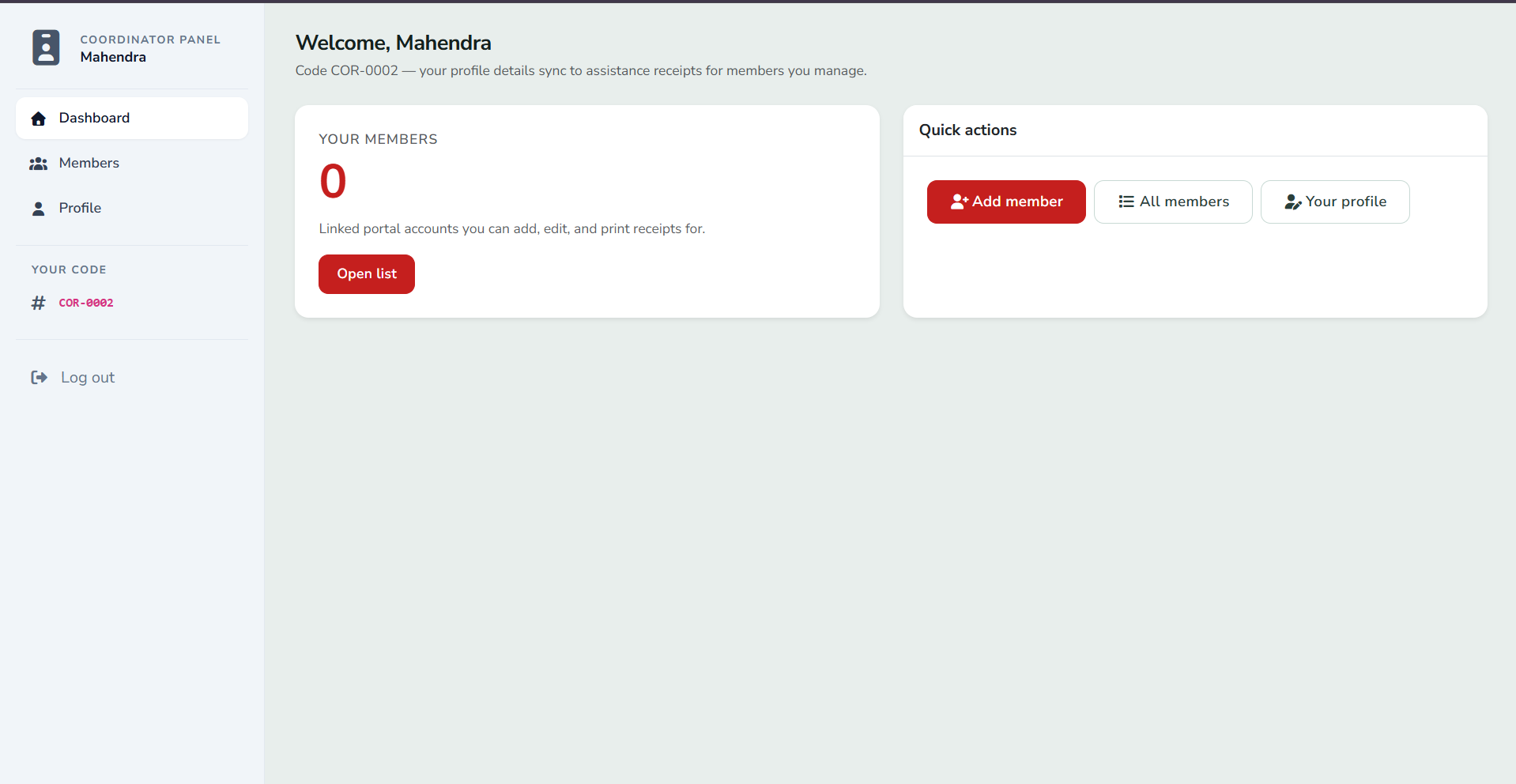This screenshot has width=1516, height=784.
Task: Open the Members section from the sidebar
Action: pyautogui.click(x=89, y=163)
